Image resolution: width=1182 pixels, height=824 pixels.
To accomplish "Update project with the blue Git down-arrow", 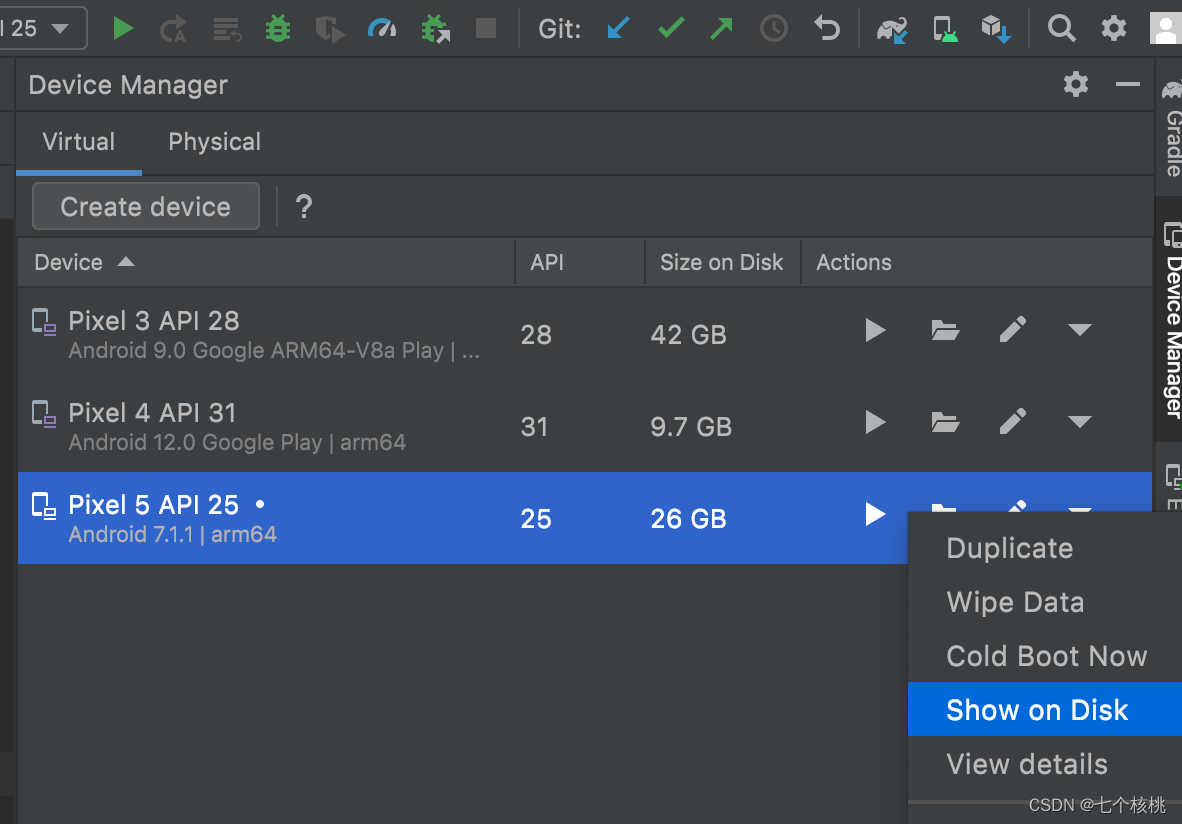I will [617, 28].
